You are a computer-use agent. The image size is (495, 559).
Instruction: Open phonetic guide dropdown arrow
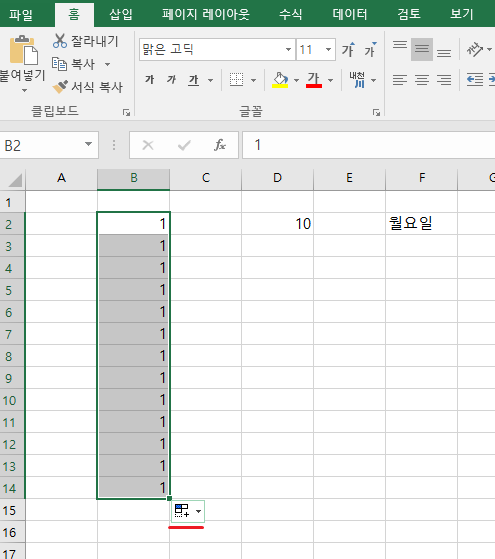point(373,80)
